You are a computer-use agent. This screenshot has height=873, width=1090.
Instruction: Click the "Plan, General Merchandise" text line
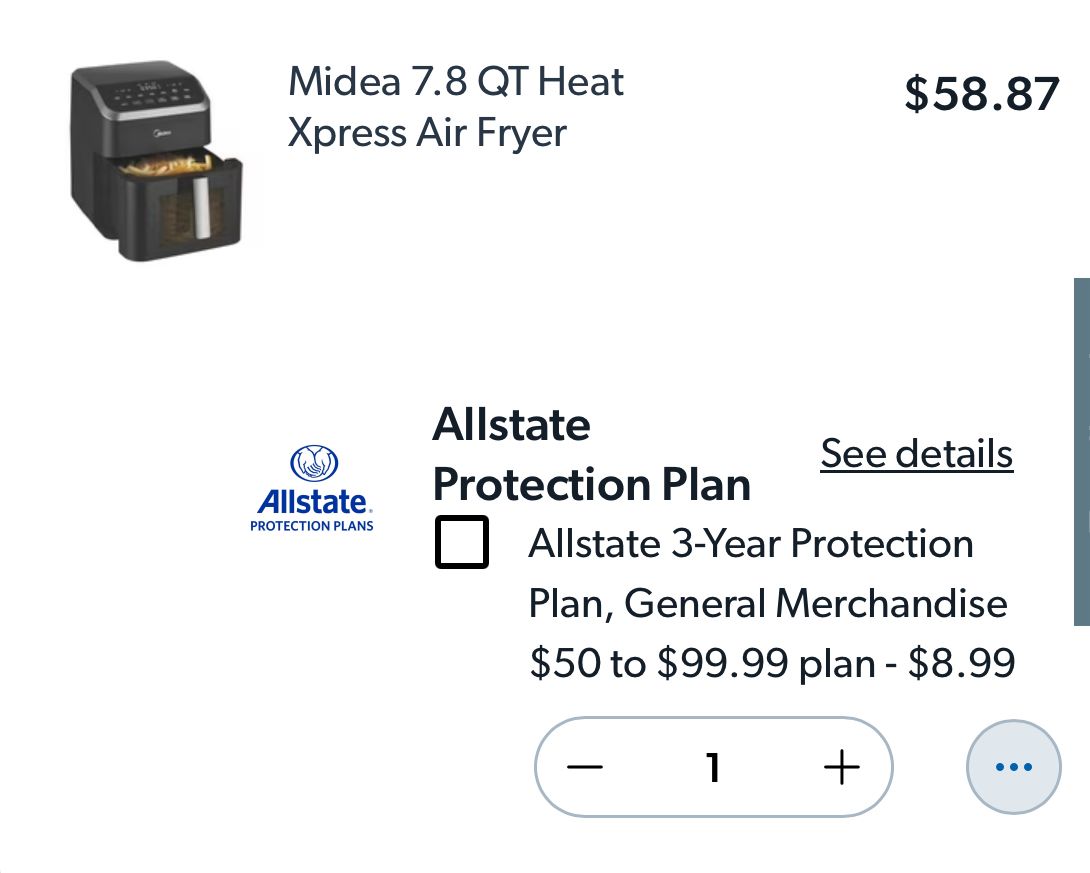(767, 603)
